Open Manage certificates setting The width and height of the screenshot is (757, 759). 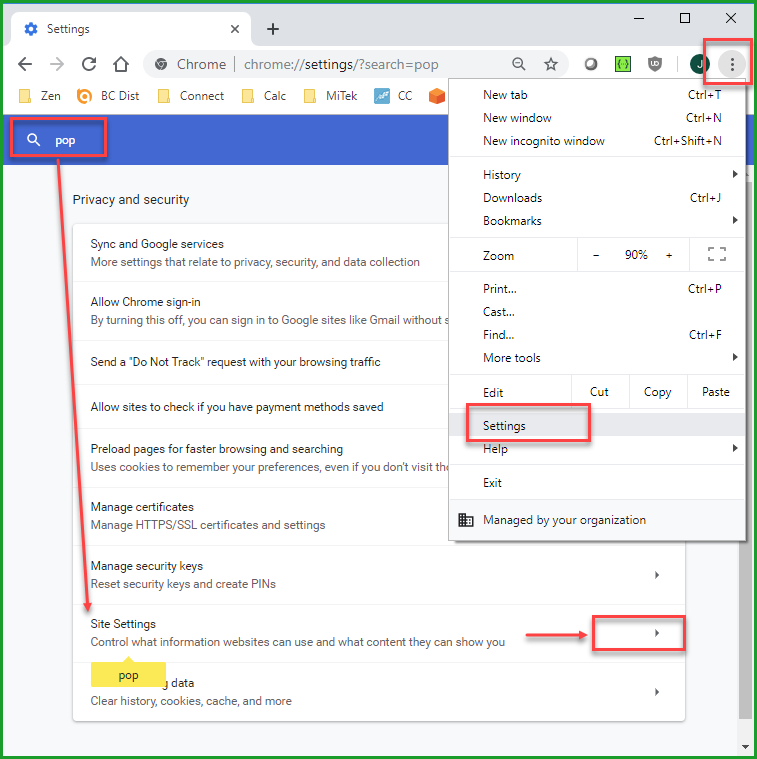(x=260, y=516)
